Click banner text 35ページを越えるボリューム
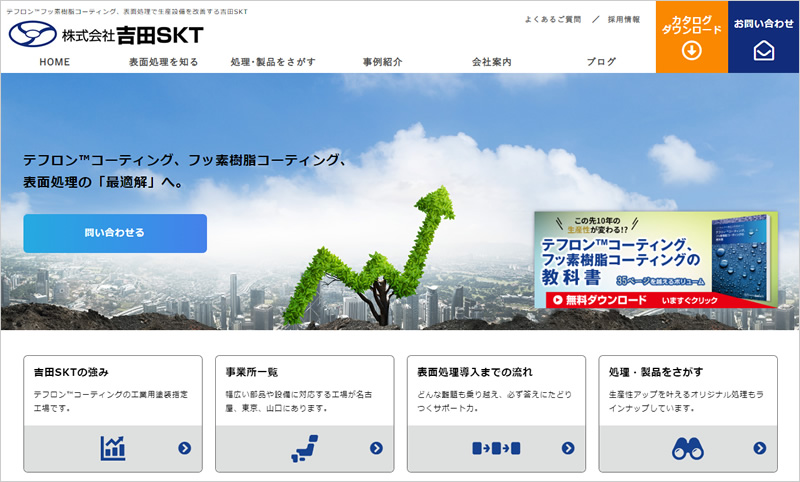The image size is (800, 482). pos(660,281)
